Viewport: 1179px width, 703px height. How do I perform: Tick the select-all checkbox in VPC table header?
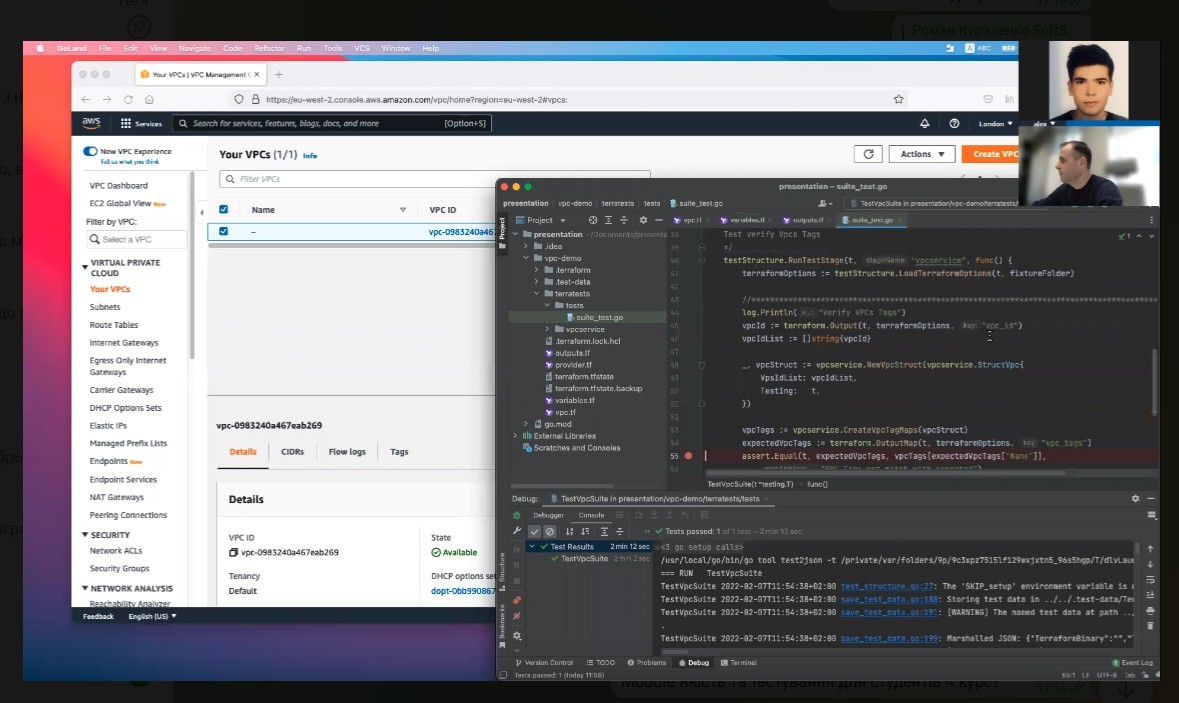[x=223, y=210]
